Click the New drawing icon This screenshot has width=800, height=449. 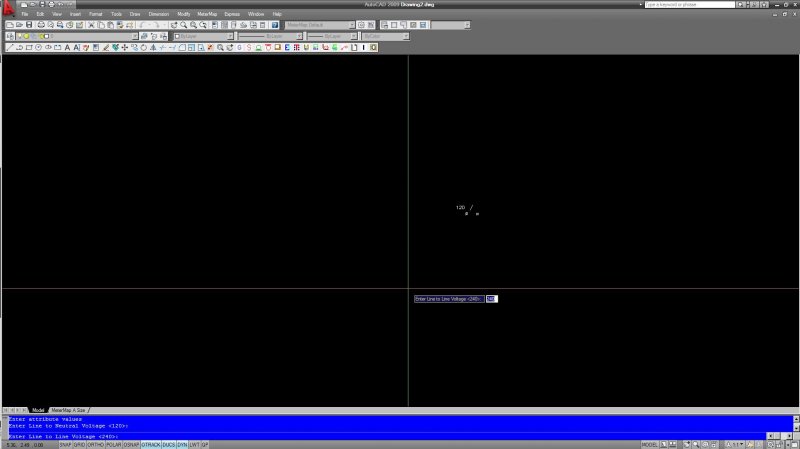tap(10, 25)
